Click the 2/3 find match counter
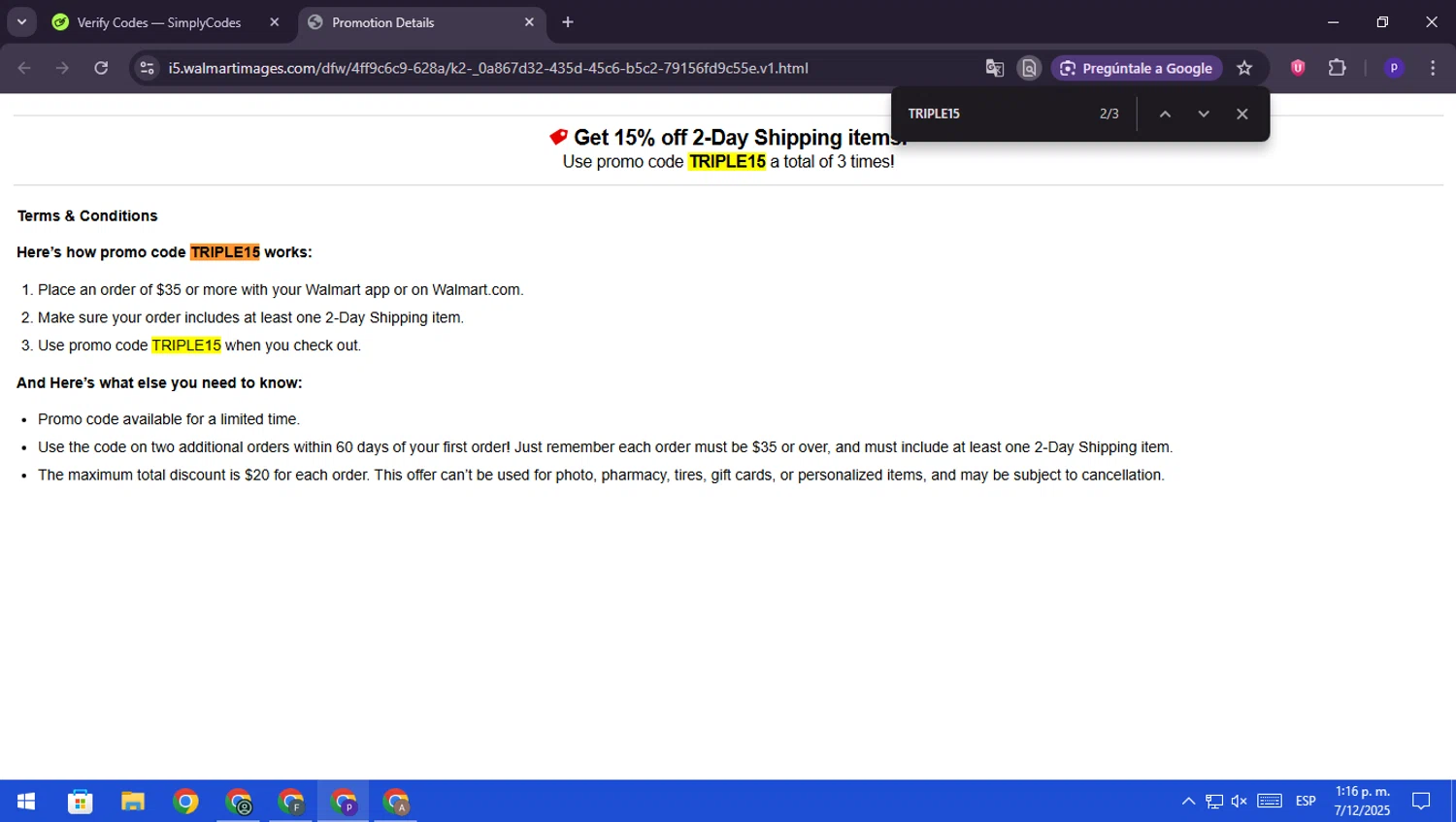 1109,114
